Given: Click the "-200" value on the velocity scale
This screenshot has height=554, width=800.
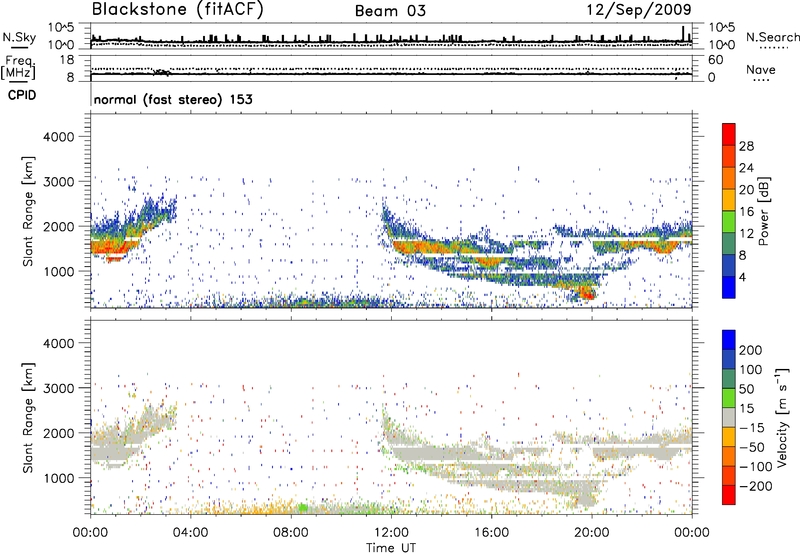Looking at the screenshot, I should (756, 487).
